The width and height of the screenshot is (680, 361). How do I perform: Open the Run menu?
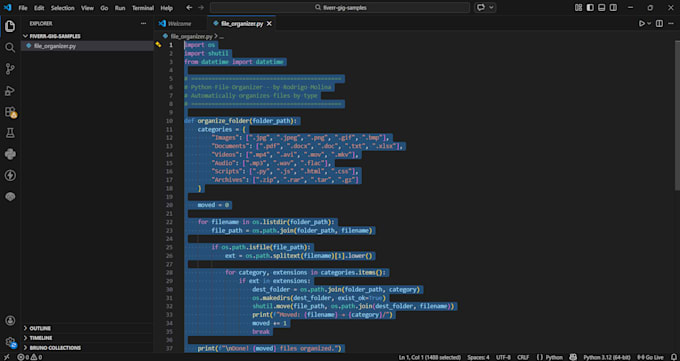pyautogui.click(x=120, y=8)
